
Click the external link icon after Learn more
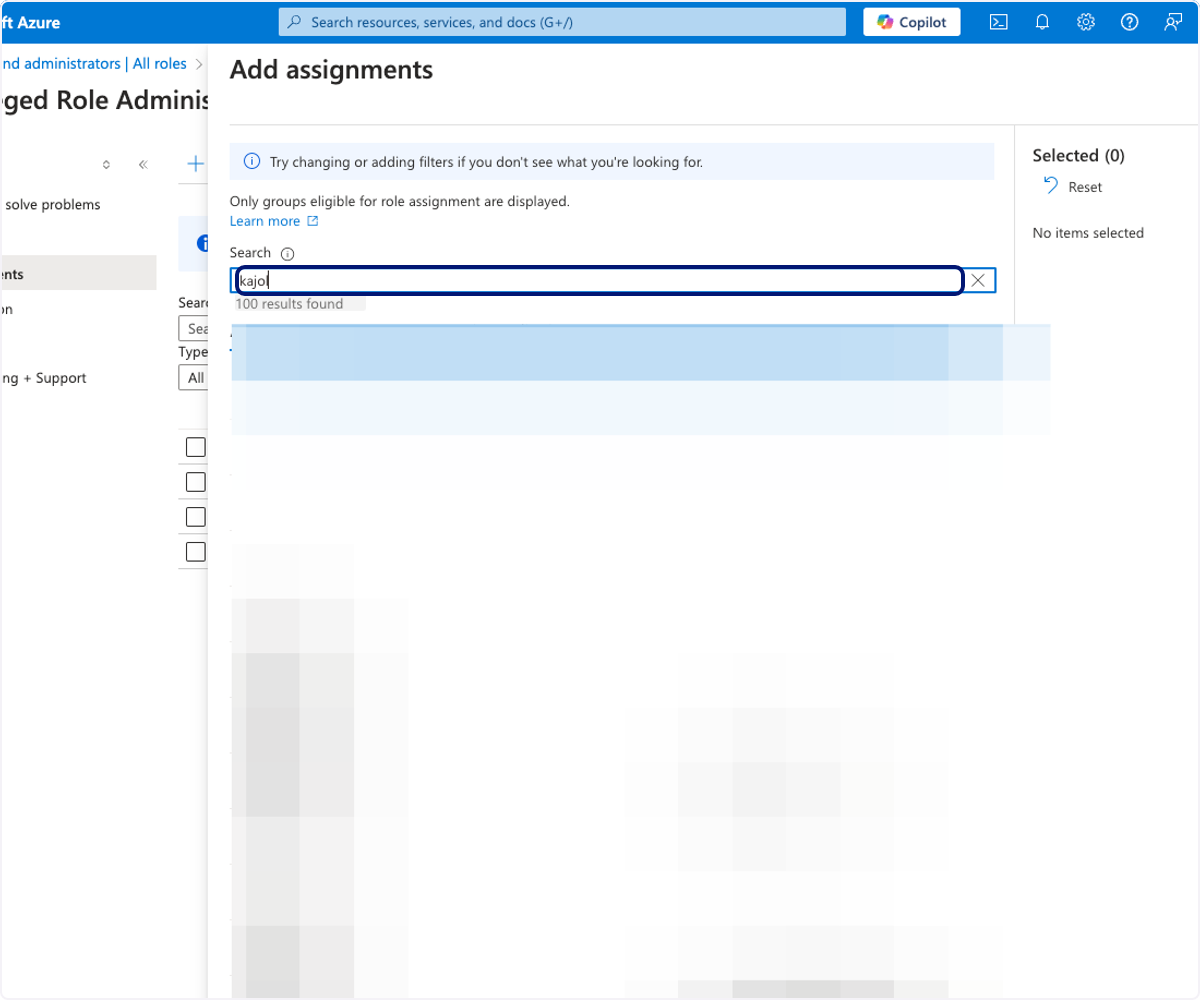pos(313,221)
